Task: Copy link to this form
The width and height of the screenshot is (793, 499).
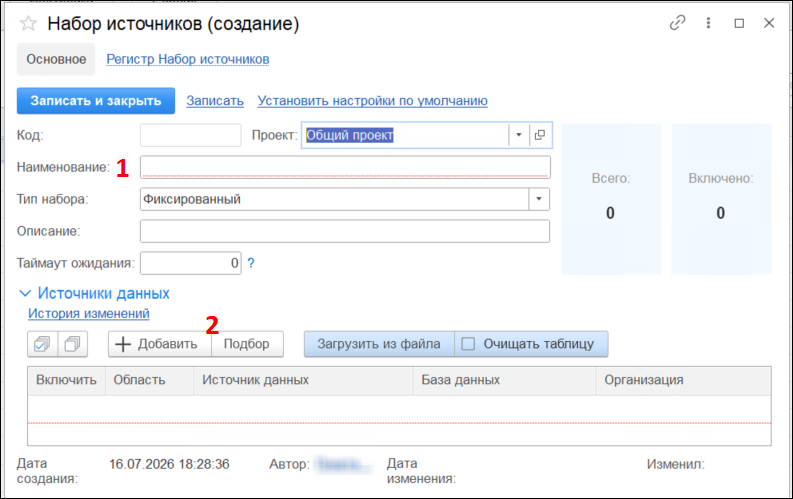Action: 677,23
